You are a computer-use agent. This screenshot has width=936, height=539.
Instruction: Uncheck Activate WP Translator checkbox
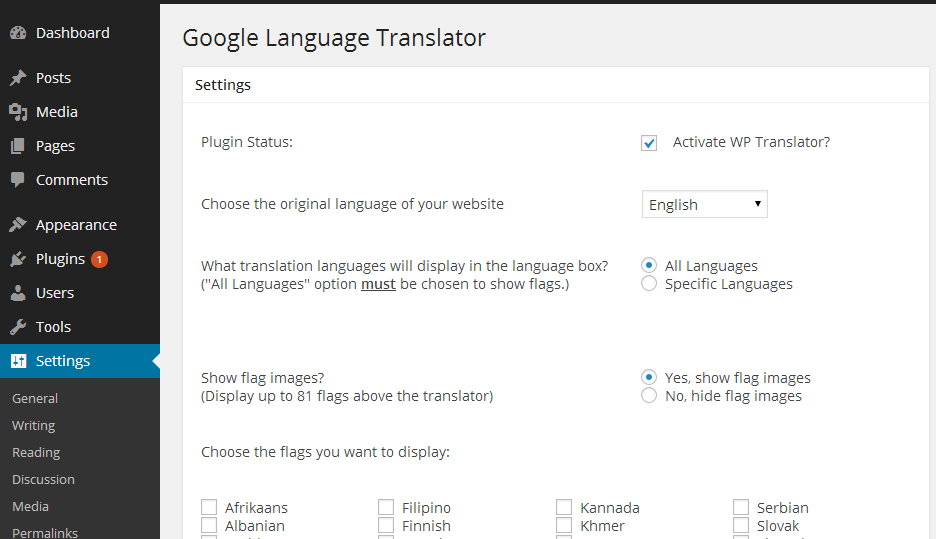tap(649, 143)
